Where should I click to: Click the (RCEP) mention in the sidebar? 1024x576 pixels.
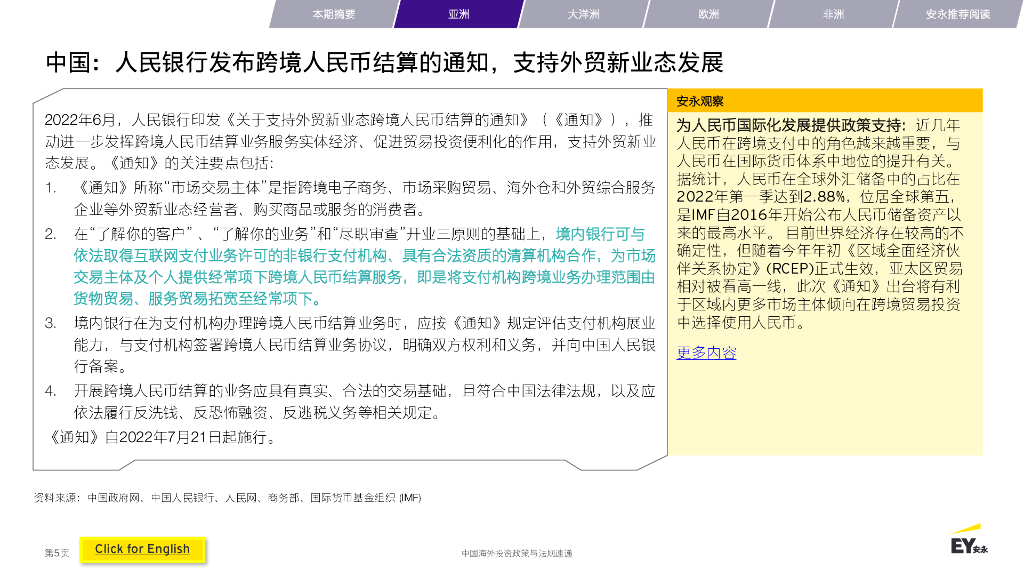(x=788, y=268)
